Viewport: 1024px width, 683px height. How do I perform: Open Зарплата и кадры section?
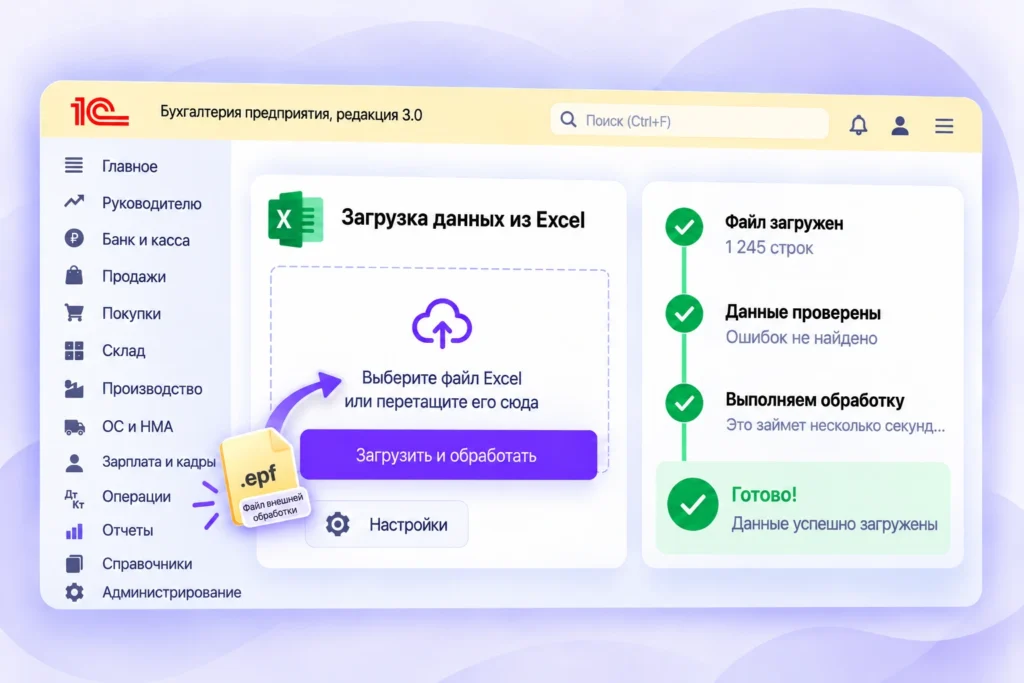click(159, 462)
